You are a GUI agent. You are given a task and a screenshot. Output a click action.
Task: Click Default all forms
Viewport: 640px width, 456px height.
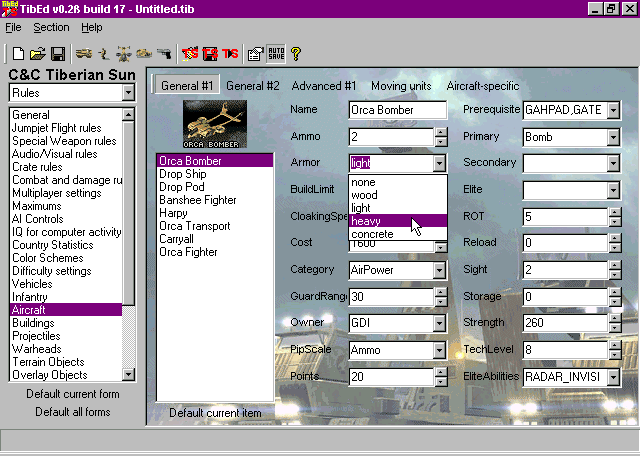(73, 412)
